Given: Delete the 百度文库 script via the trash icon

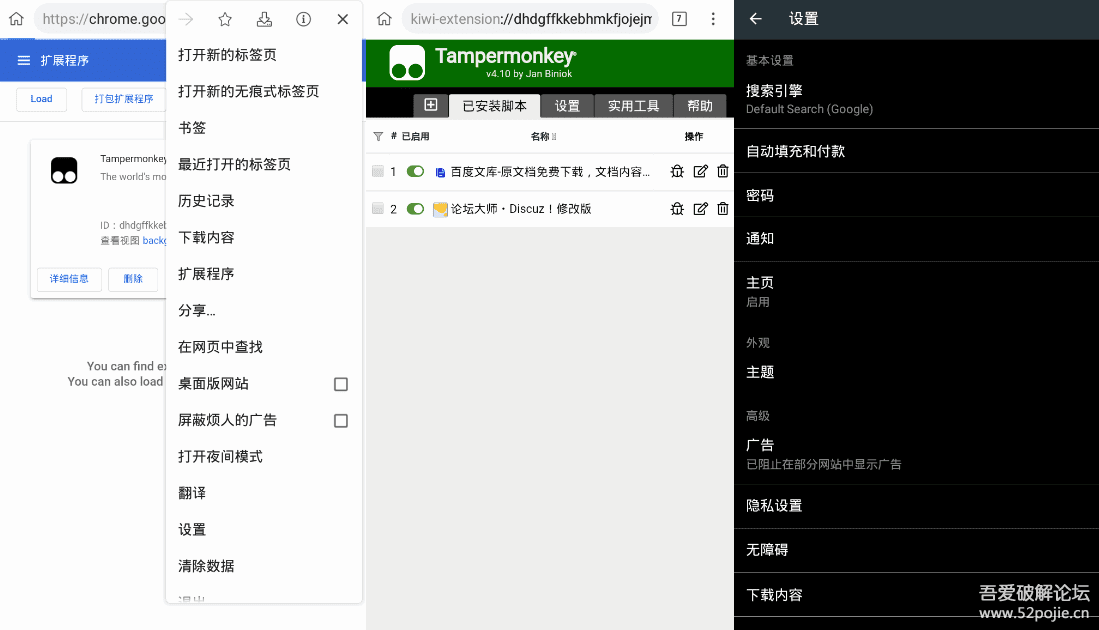Looking at the screenshot, I should (x=723, y=171).
